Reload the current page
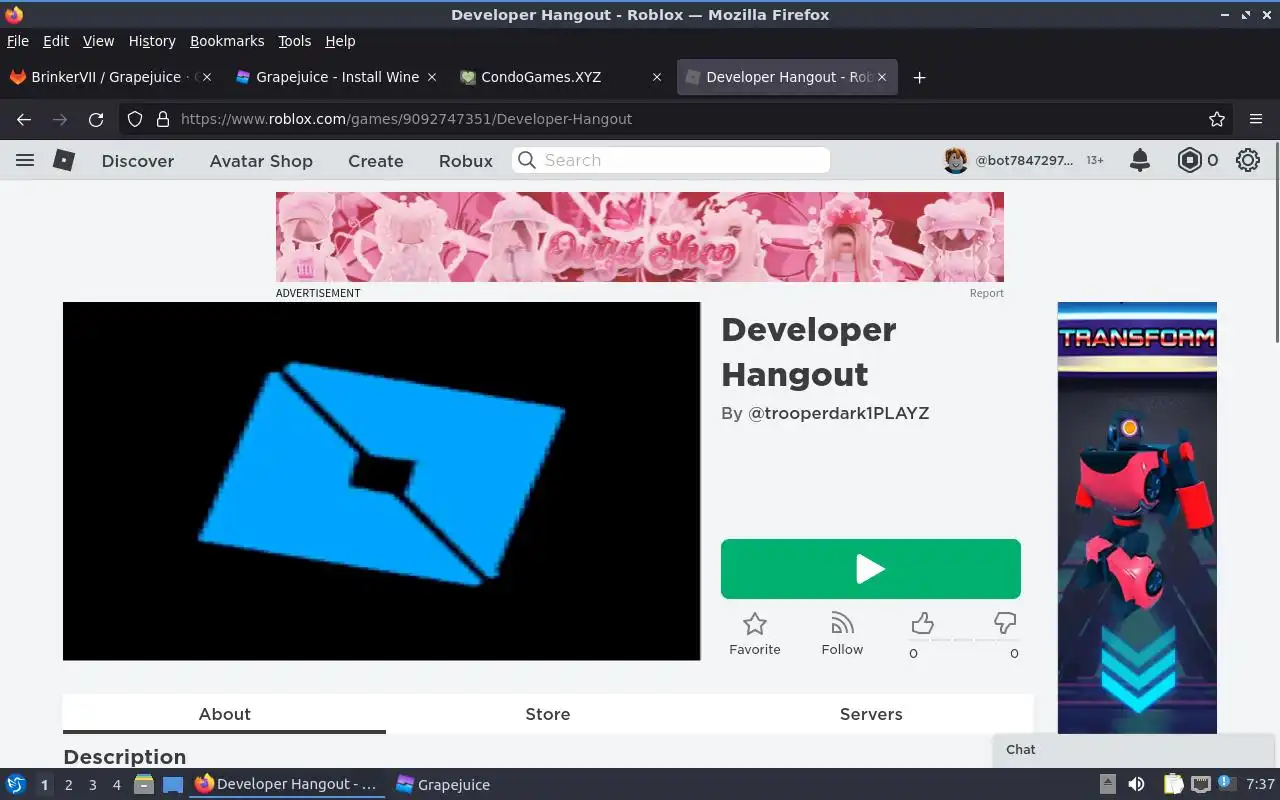Image resolution: width=1280 pixels, height=800 pixels. [96, 119]
